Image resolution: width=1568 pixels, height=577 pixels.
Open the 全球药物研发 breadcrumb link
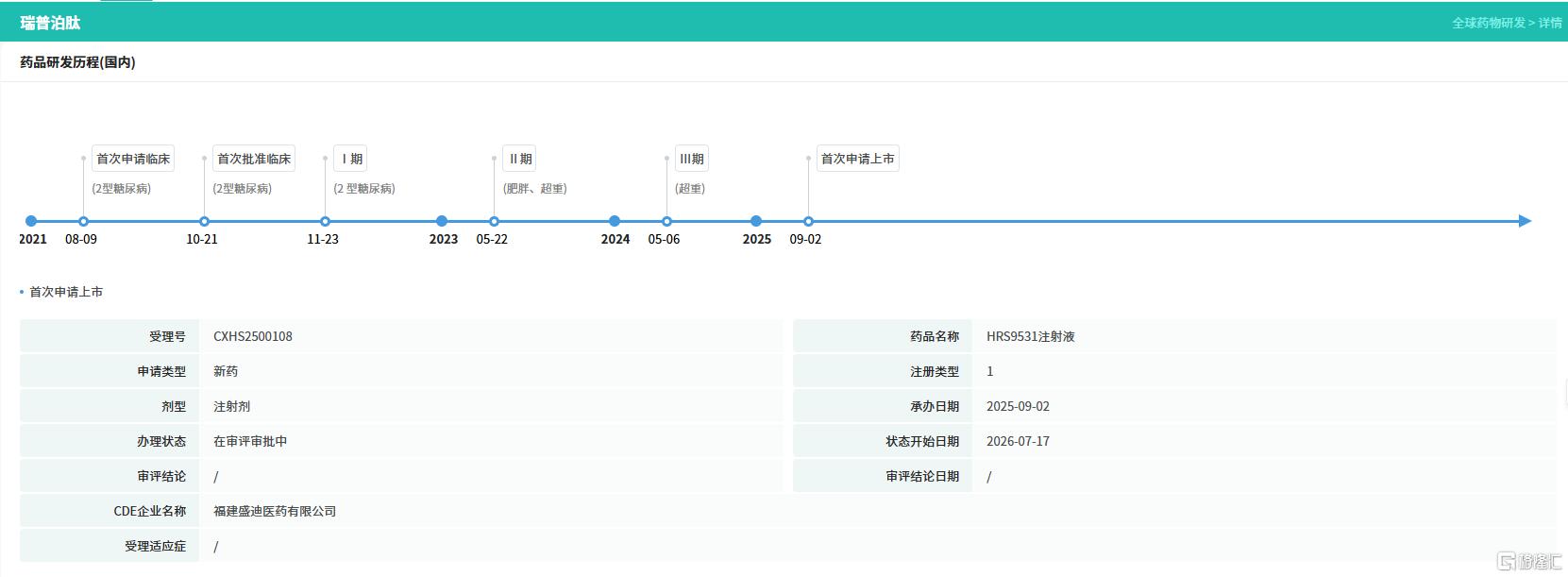tap(1489, 23)
